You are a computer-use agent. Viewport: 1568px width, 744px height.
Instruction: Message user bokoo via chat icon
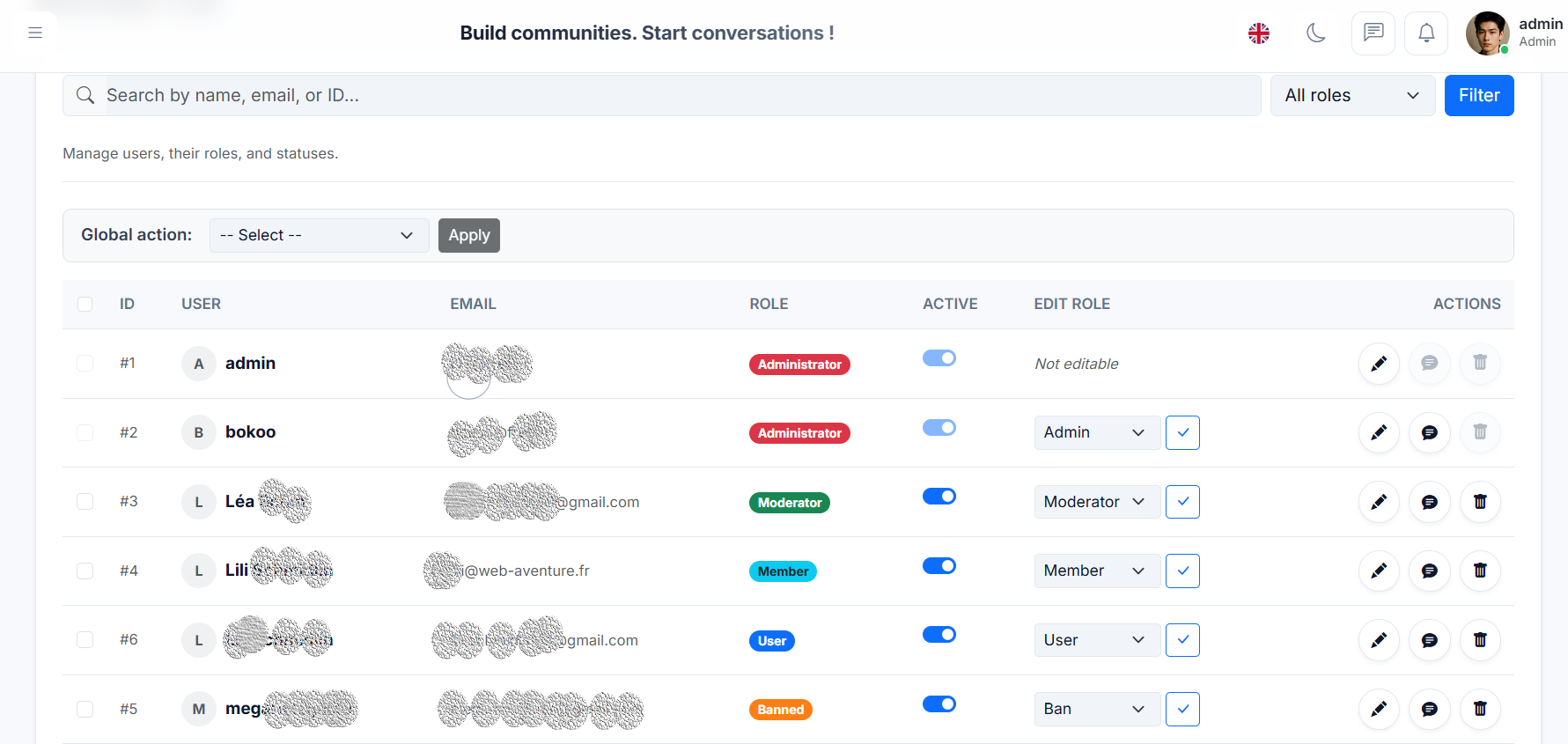tap(1430, 432)
